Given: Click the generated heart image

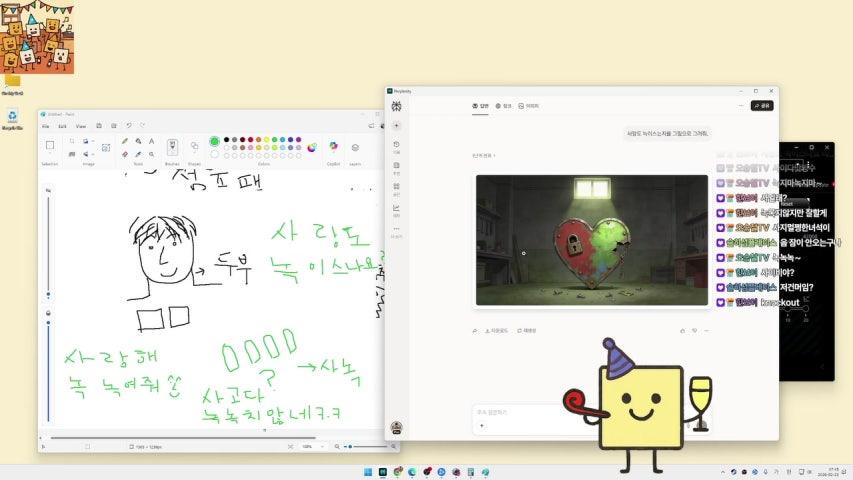Looking at the screenshot, I should [x=592, y=240].
